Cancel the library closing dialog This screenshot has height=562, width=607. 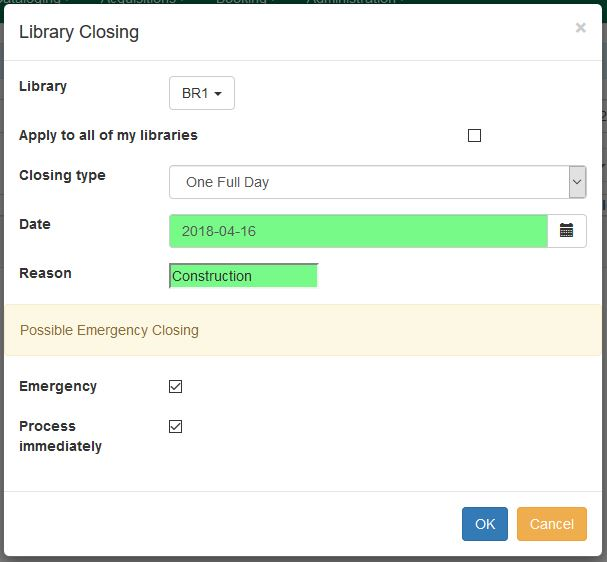pyautogui.click(x=551, y=524)
